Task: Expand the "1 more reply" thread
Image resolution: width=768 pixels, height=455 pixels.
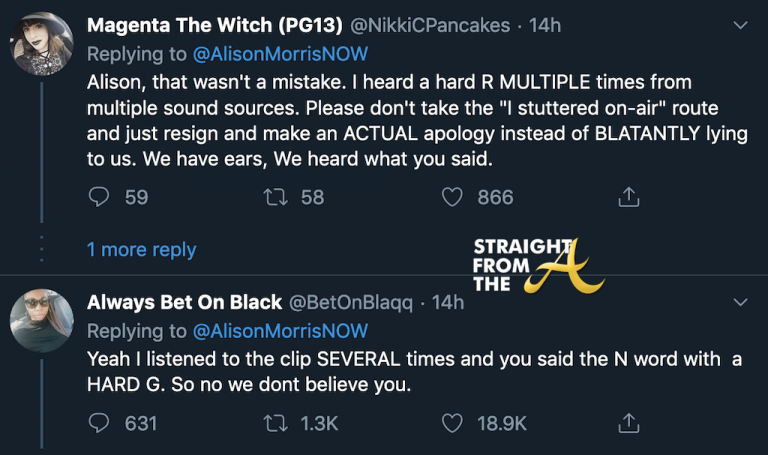Action: pyautogui.click(x=141, y=250)
